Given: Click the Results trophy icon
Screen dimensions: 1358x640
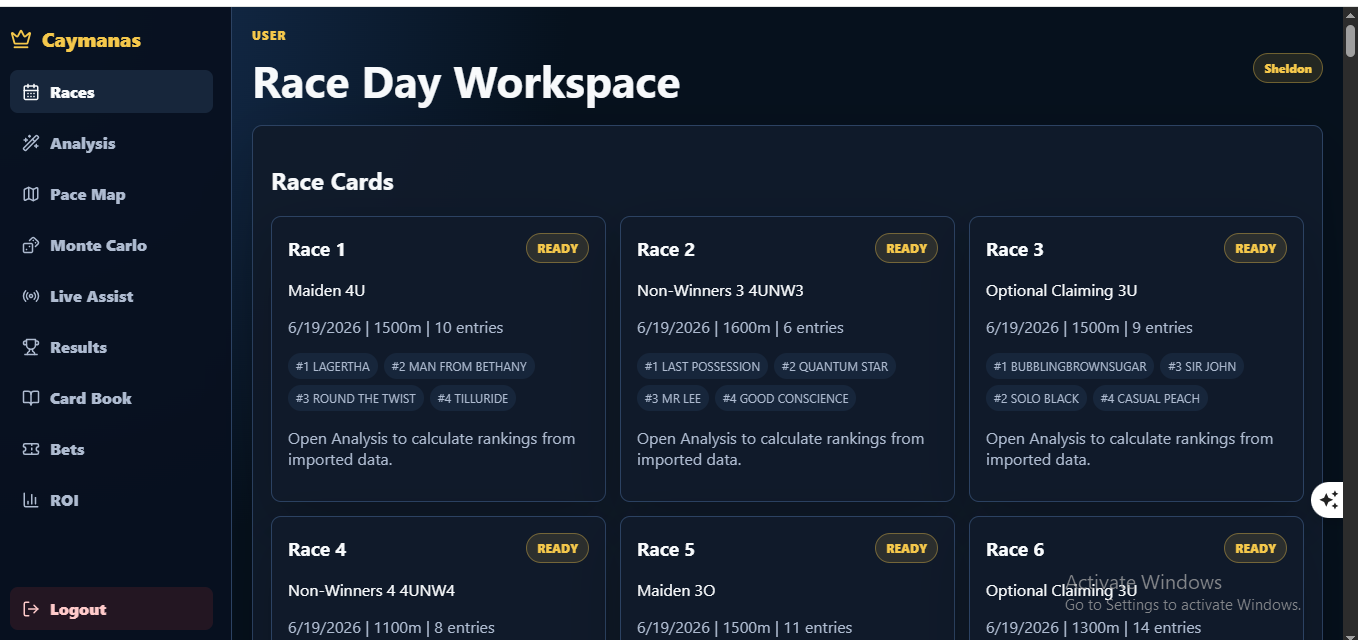Looking at the screenshot, I should coord(31,347).
